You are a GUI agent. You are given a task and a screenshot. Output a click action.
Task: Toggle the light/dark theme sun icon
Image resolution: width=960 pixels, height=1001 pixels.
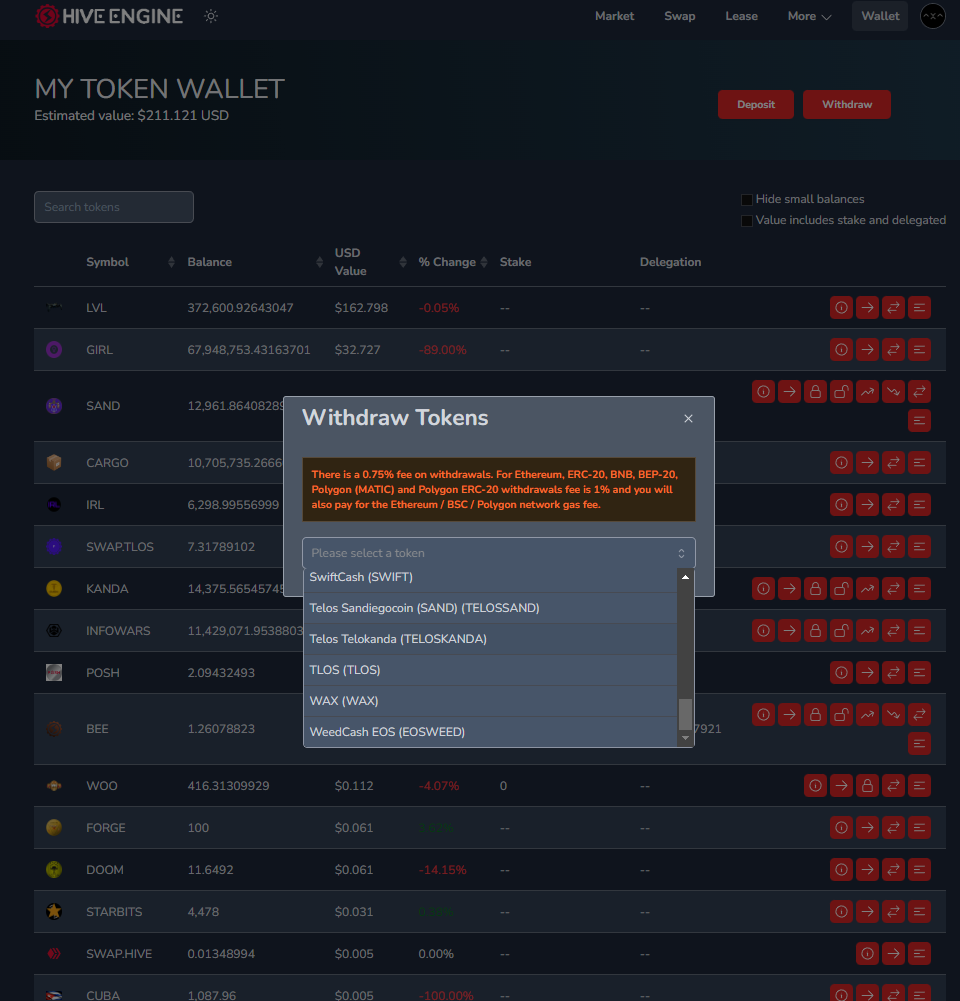[x=211, y=16]
